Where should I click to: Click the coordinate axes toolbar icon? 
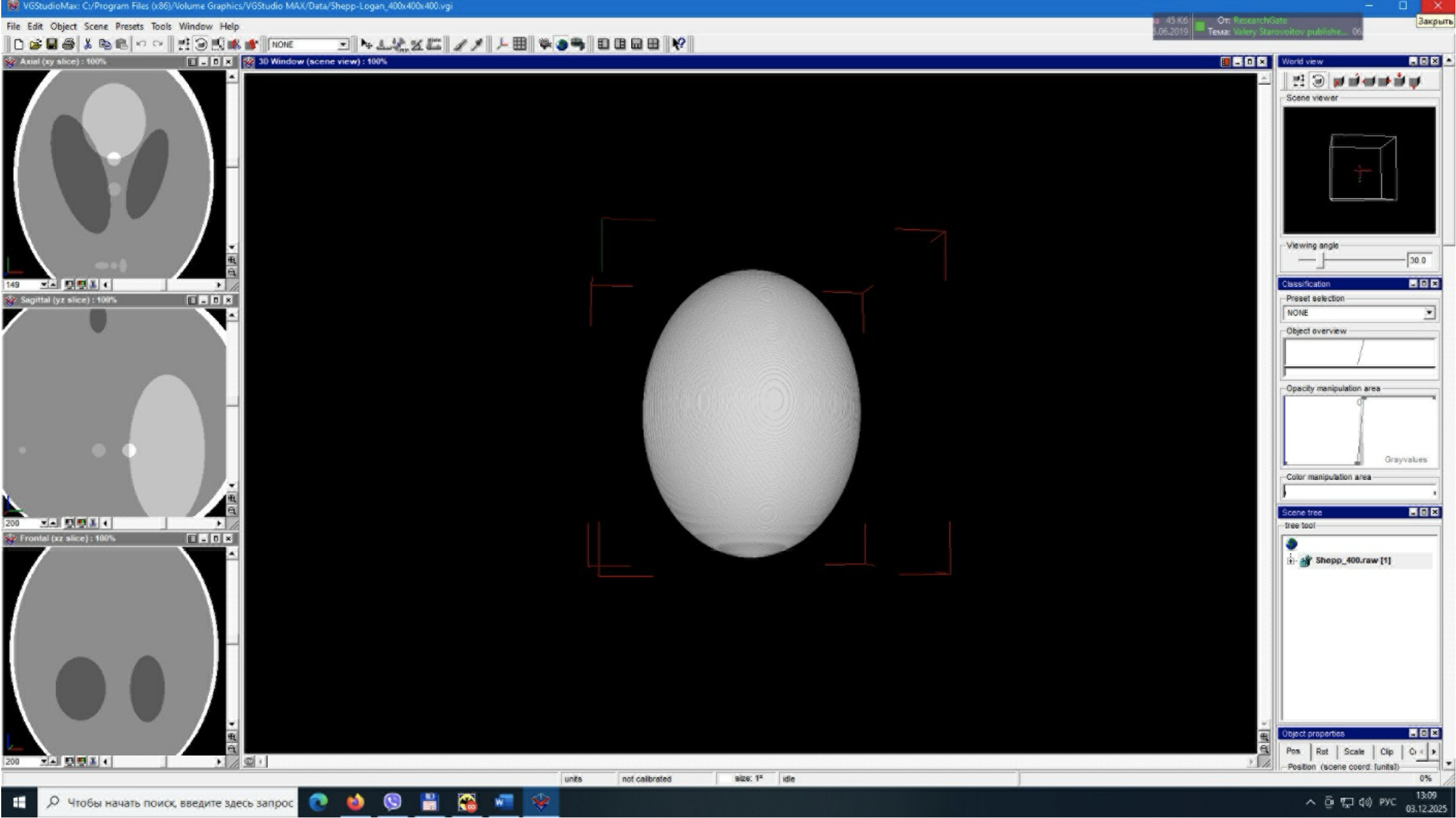pos(502,44)
